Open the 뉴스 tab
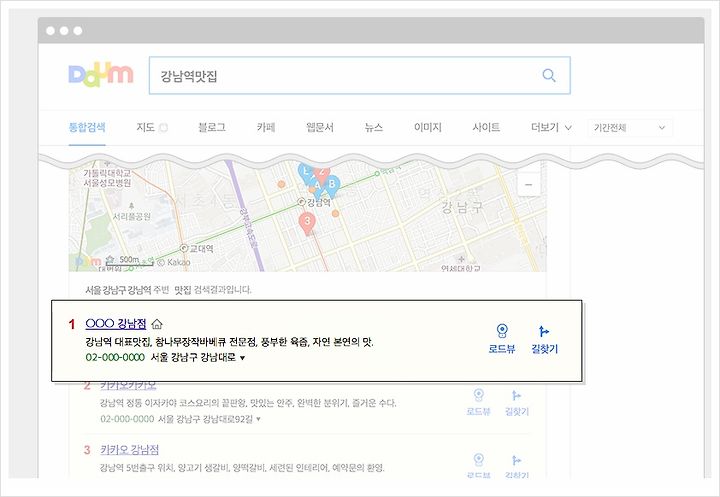 (x=374, y=127)
